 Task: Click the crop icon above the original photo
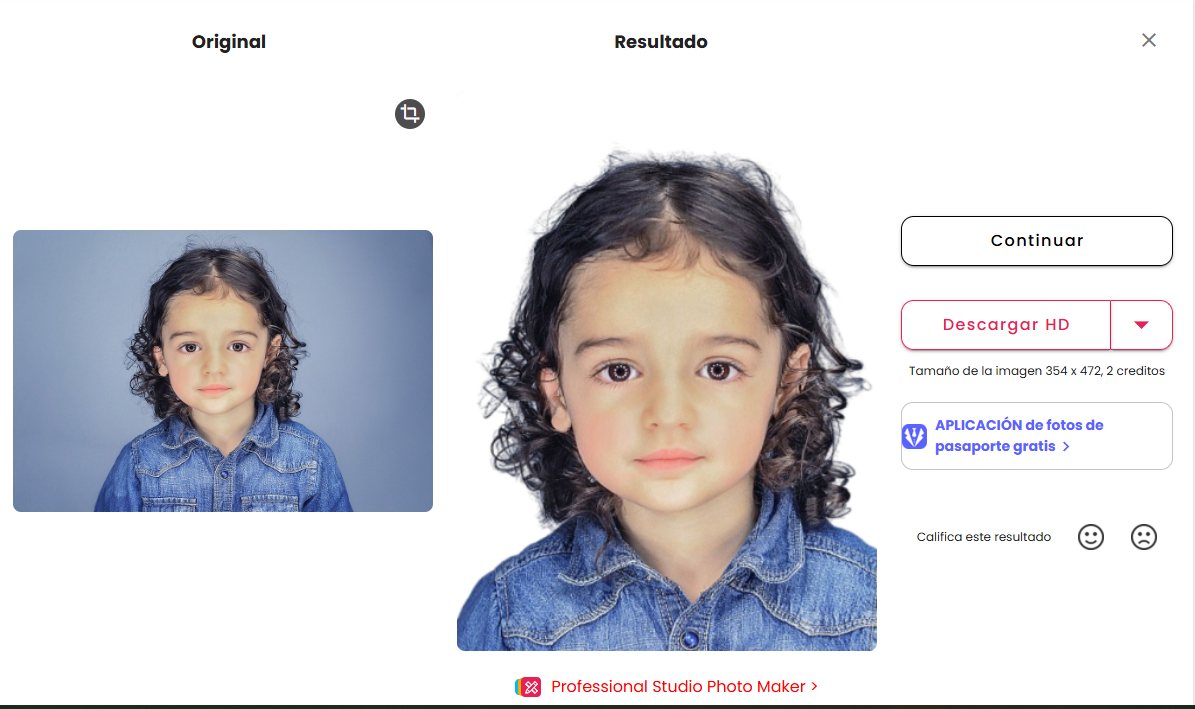click(410, 114)
